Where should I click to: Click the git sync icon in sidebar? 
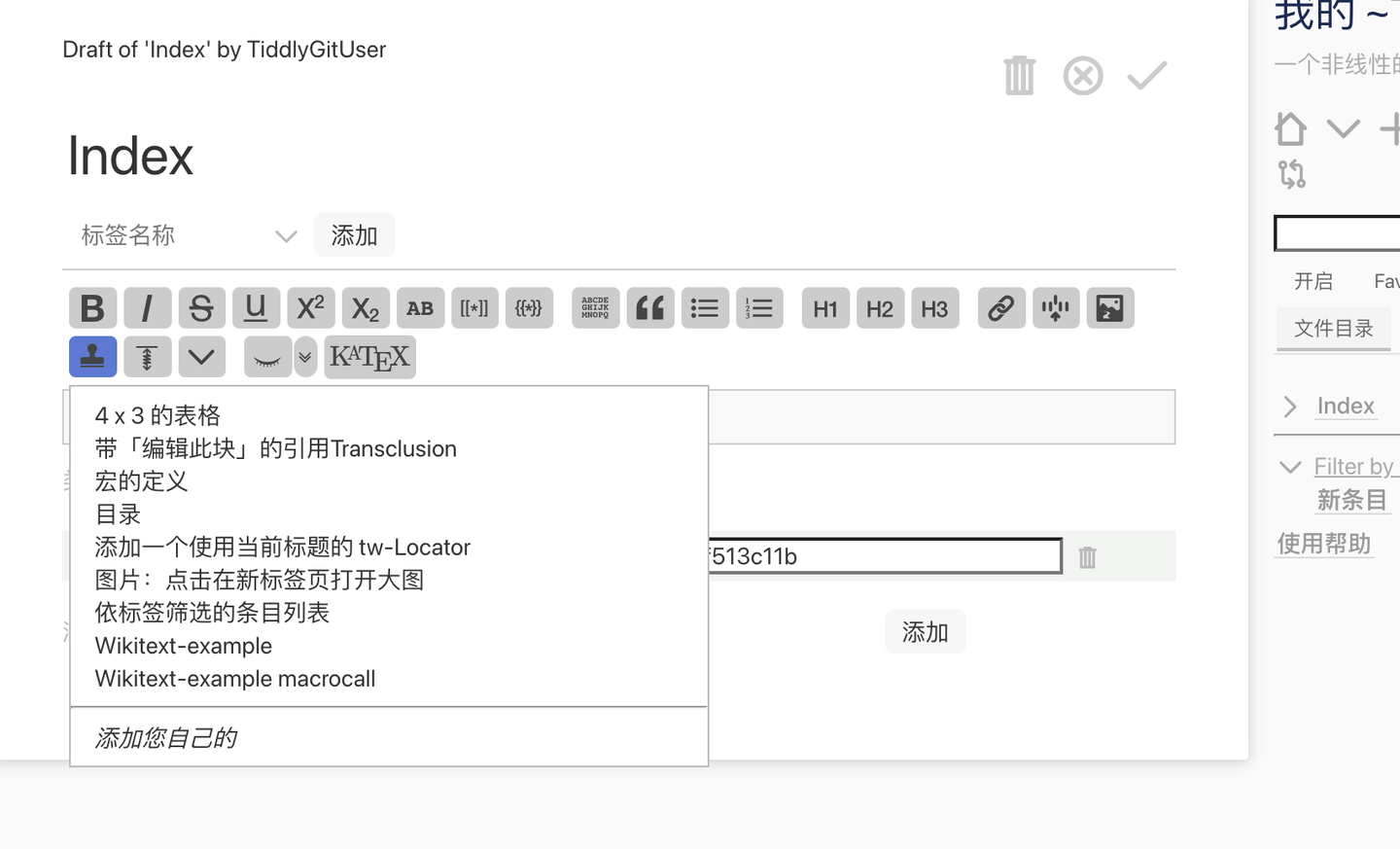[1292, 174]
